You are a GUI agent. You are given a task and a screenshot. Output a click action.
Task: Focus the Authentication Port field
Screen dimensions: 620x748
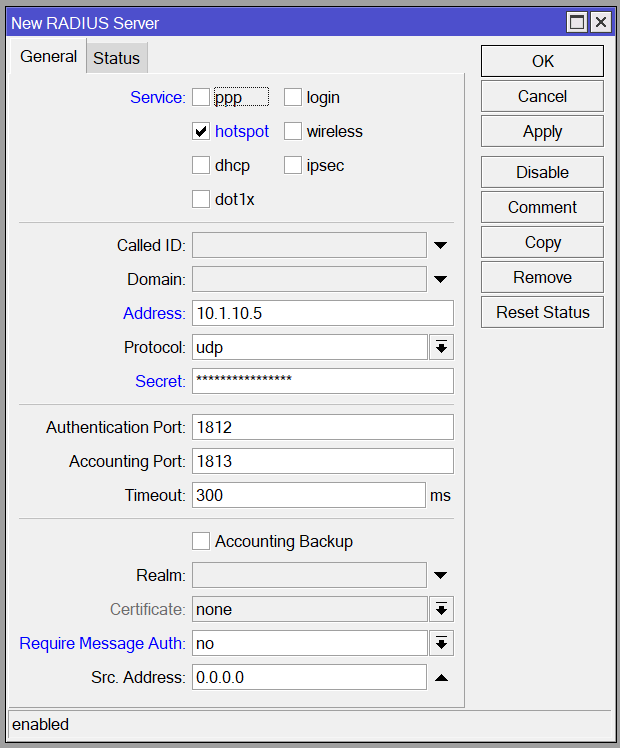point(323,427)
